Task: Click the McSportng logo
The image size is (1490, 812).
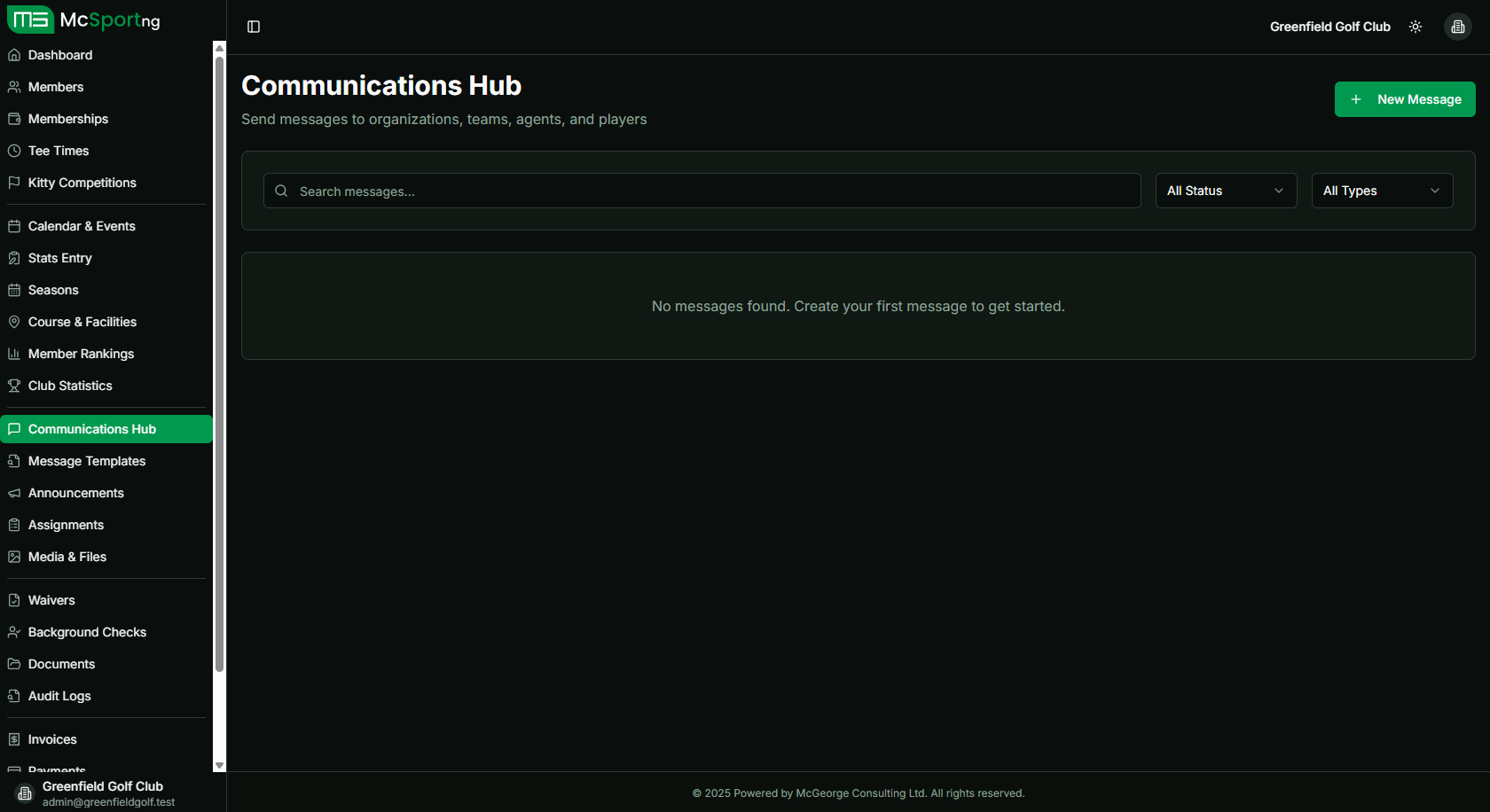Action: pyautogui.click(x=82, y=20)
